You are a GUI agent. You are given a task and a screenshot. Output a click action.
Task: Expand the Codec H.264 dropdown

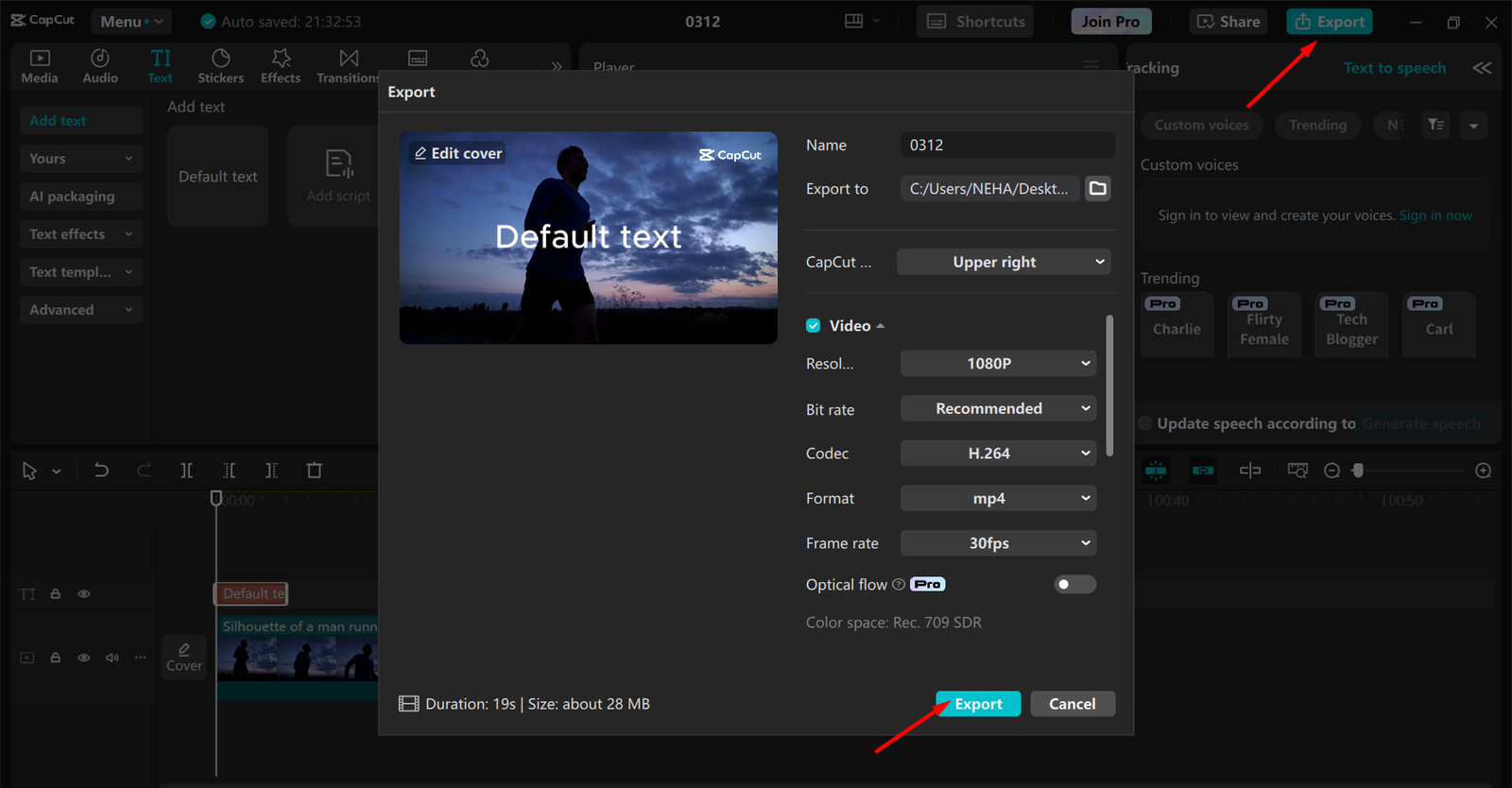998,454
